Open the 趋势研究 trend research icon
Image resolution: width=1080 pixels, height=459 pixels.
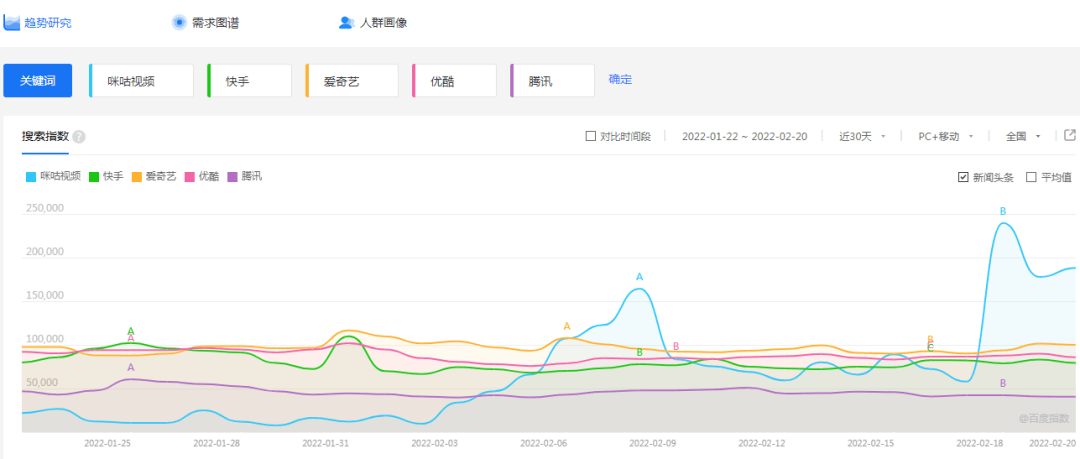[12, 22]
